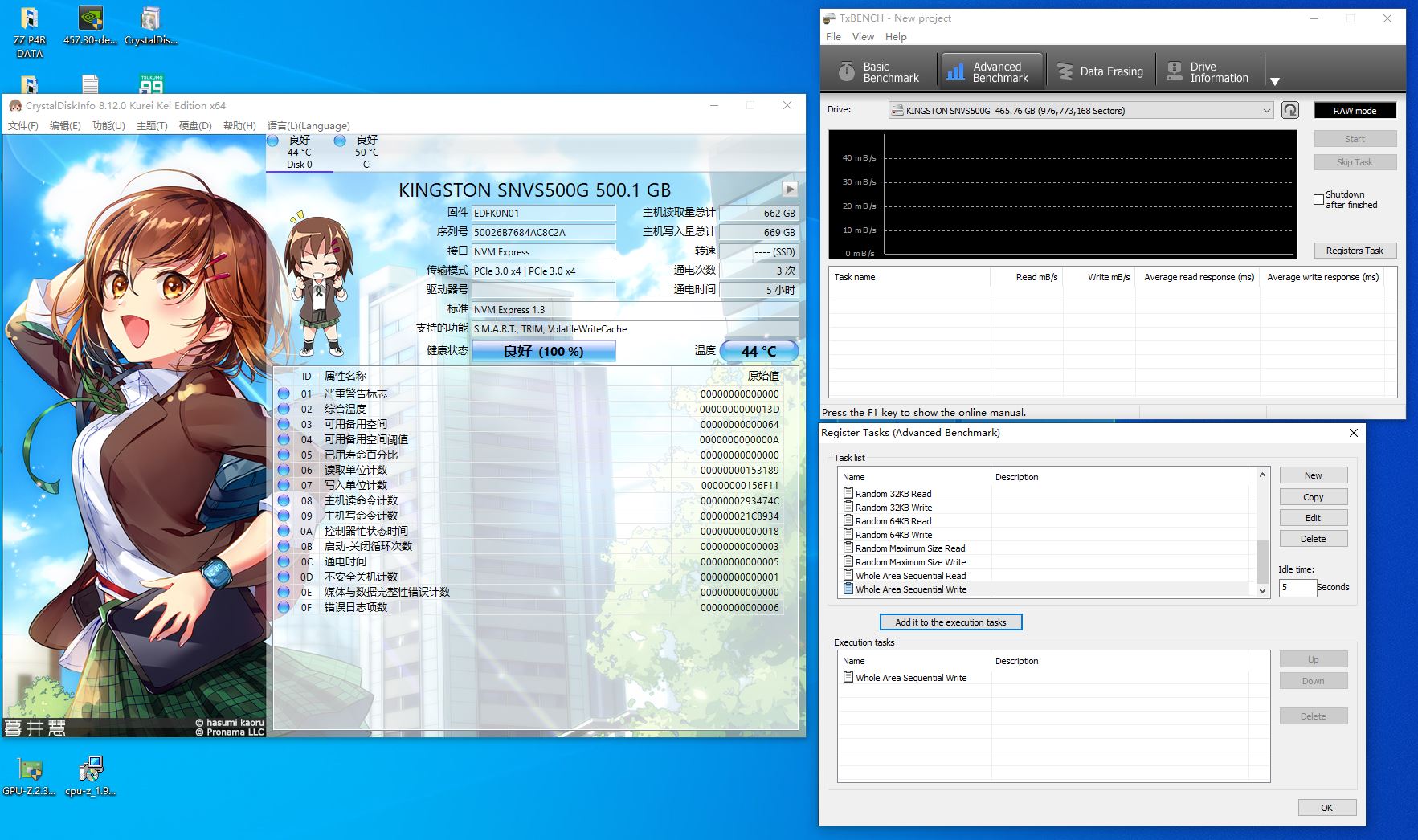
Task: Click the Edit button in Register Tasks
Action: (1313, 518)
